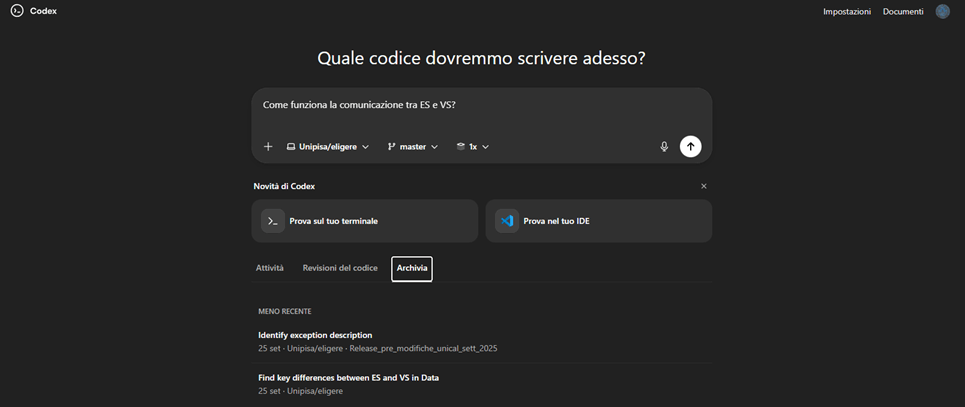
Task: Submit prompt with the up-arrow button
Action: pos(690,147)
